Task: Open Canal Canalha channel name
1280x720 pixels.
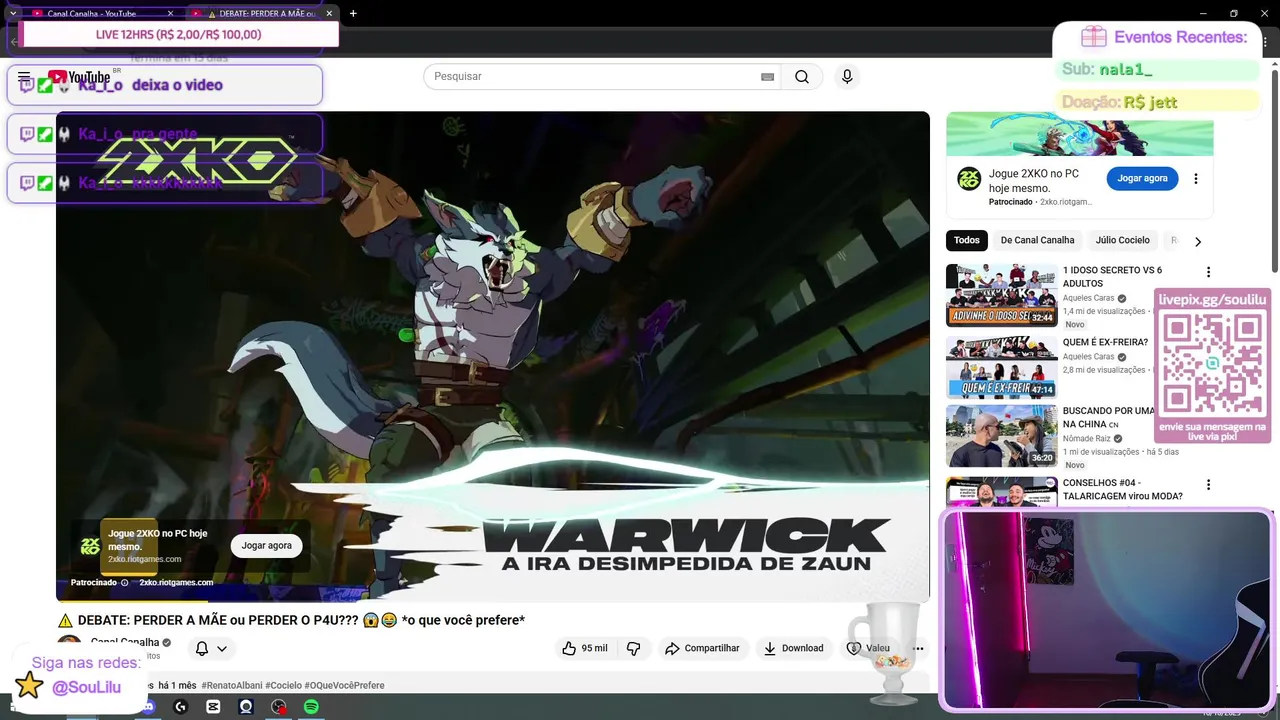Action: [x=125, y=642]
